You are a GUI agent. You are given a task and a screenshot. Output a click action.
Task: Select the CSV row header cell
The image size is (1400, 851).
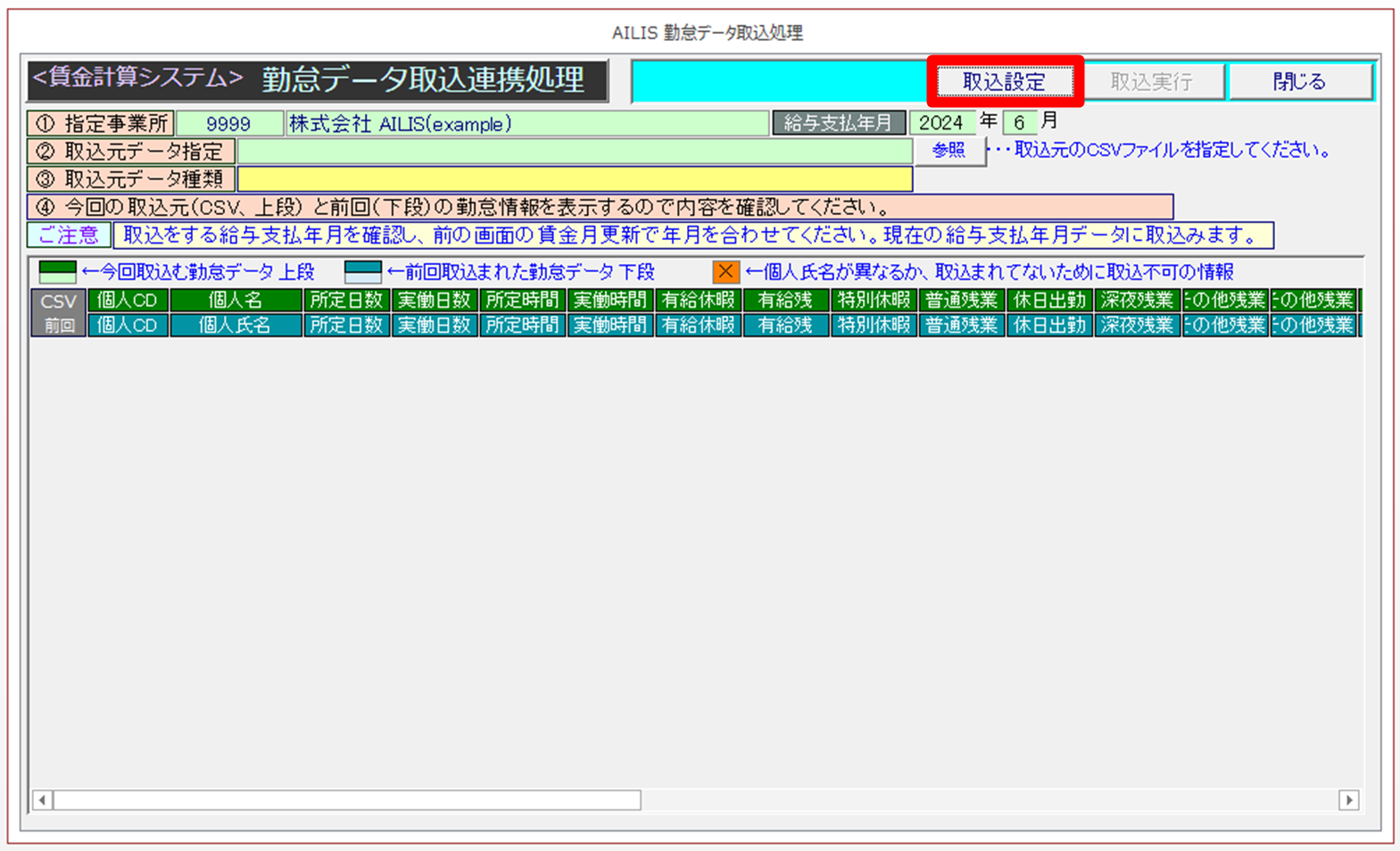[x=58, y=301]
